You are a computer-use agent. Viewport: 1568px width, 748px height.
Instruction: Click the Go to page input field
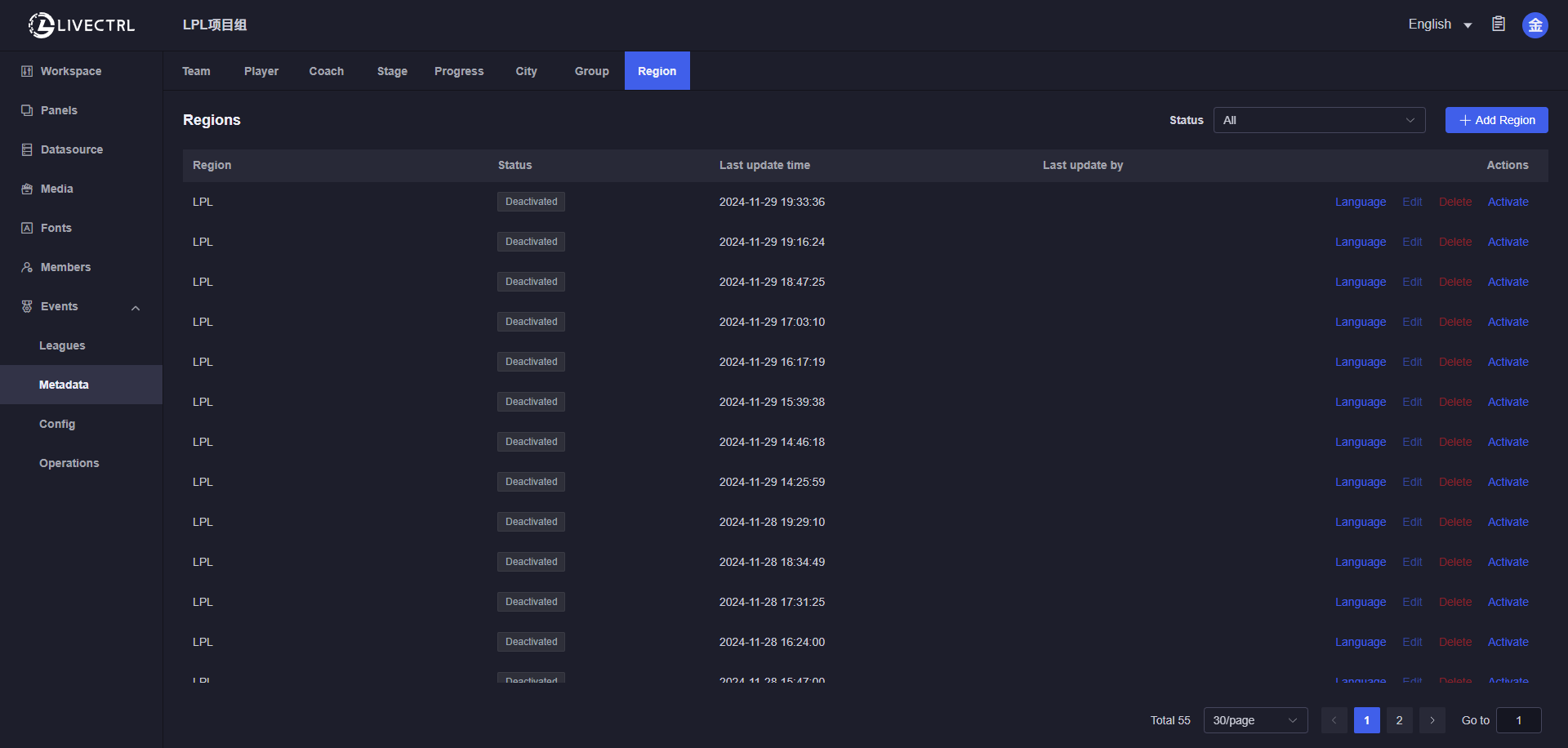point(1518,720)
